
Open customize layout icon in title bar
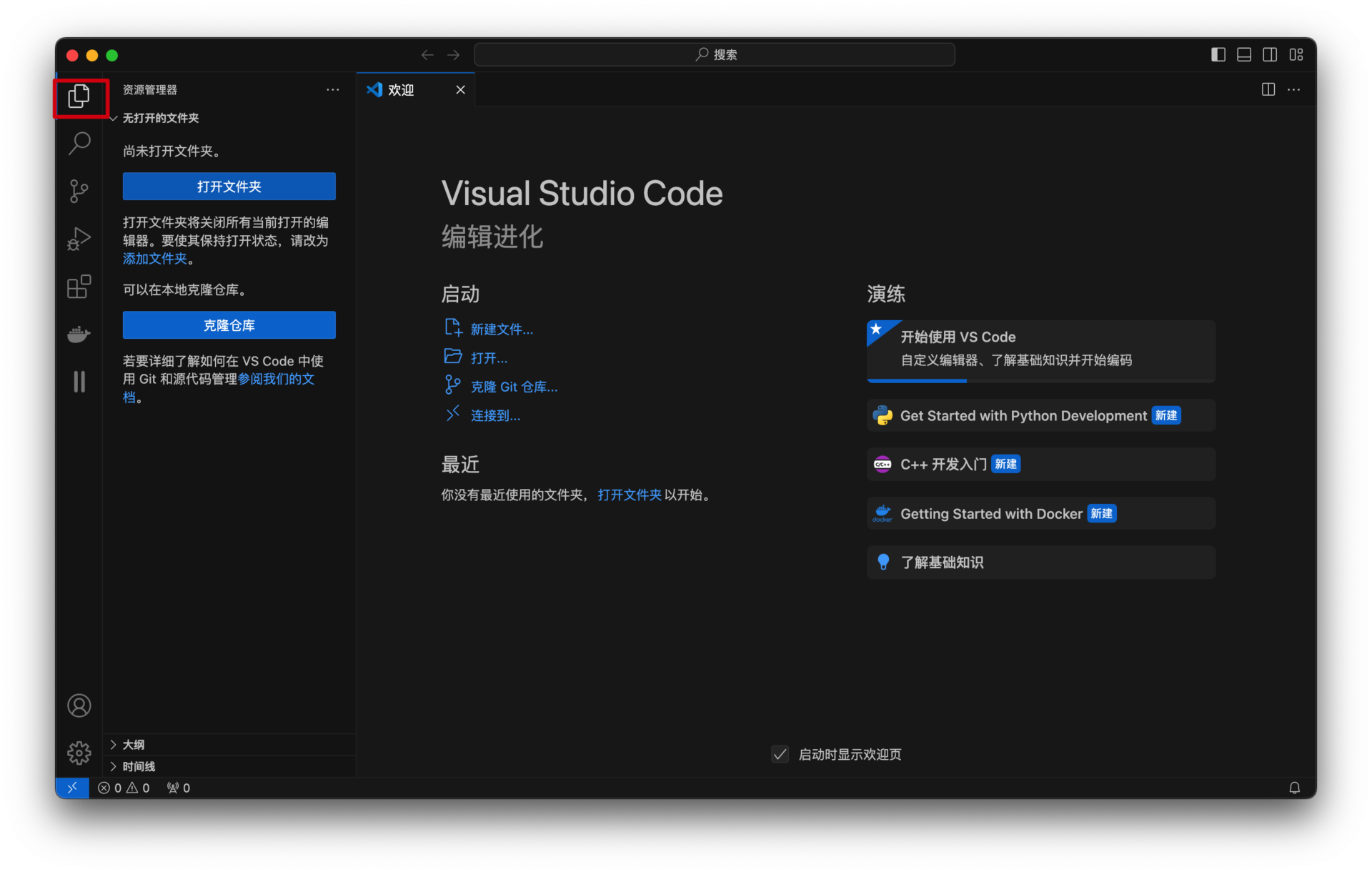pyautogui.click(x=1296, y=55)
